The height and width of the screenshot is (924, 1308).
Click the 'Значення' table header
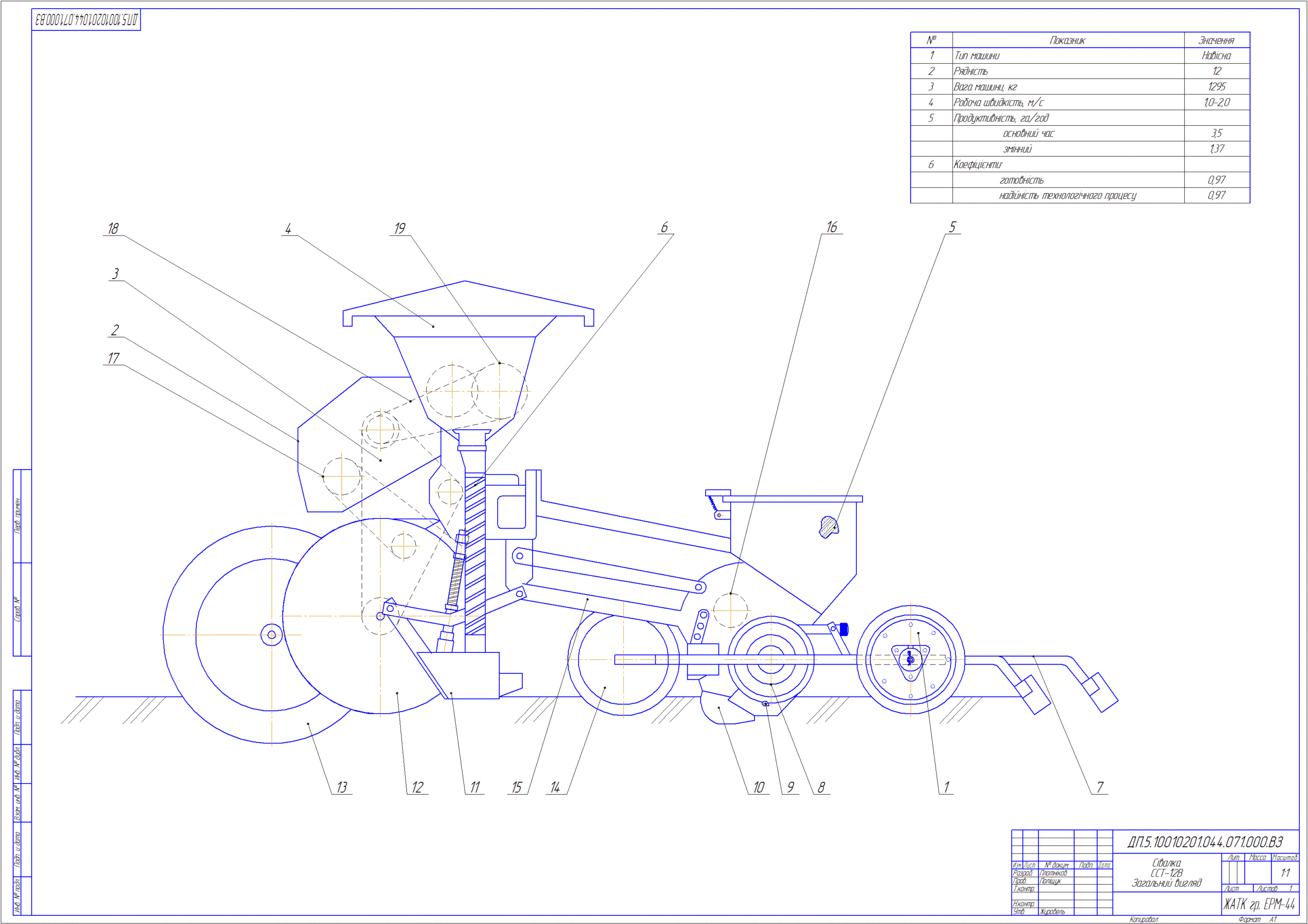pyautogui.click(x=1216, y=40)
